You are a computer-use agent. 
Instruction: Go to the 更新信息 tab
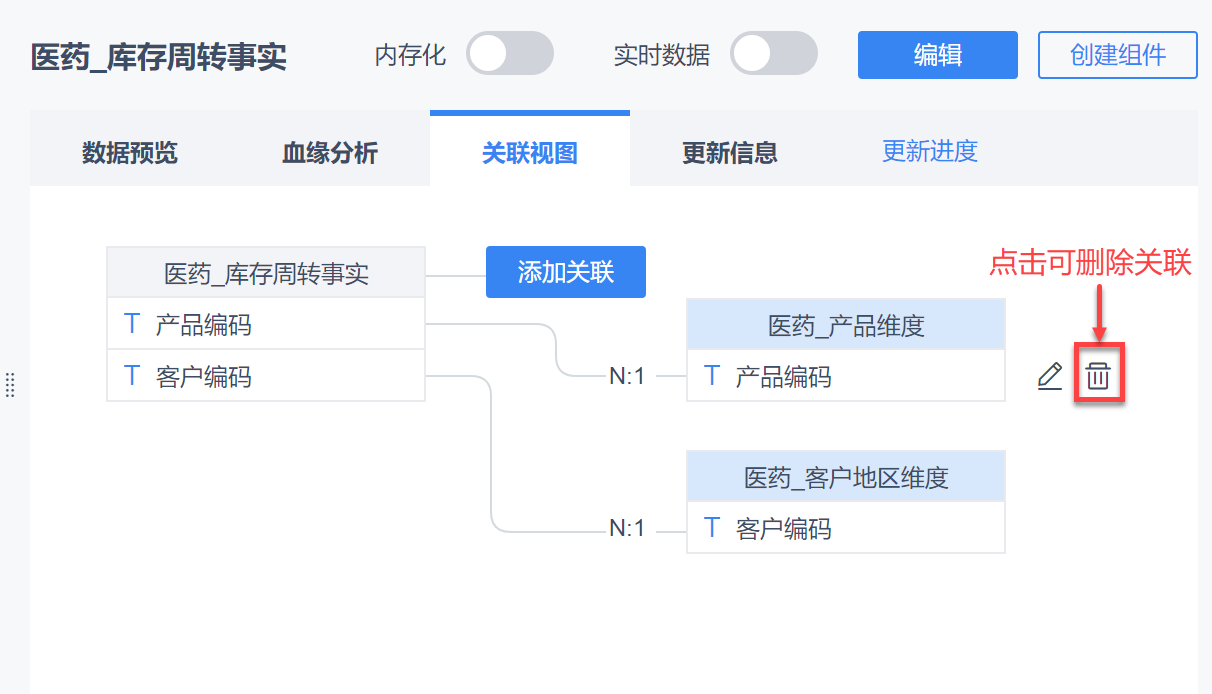(x=730, y=153)
